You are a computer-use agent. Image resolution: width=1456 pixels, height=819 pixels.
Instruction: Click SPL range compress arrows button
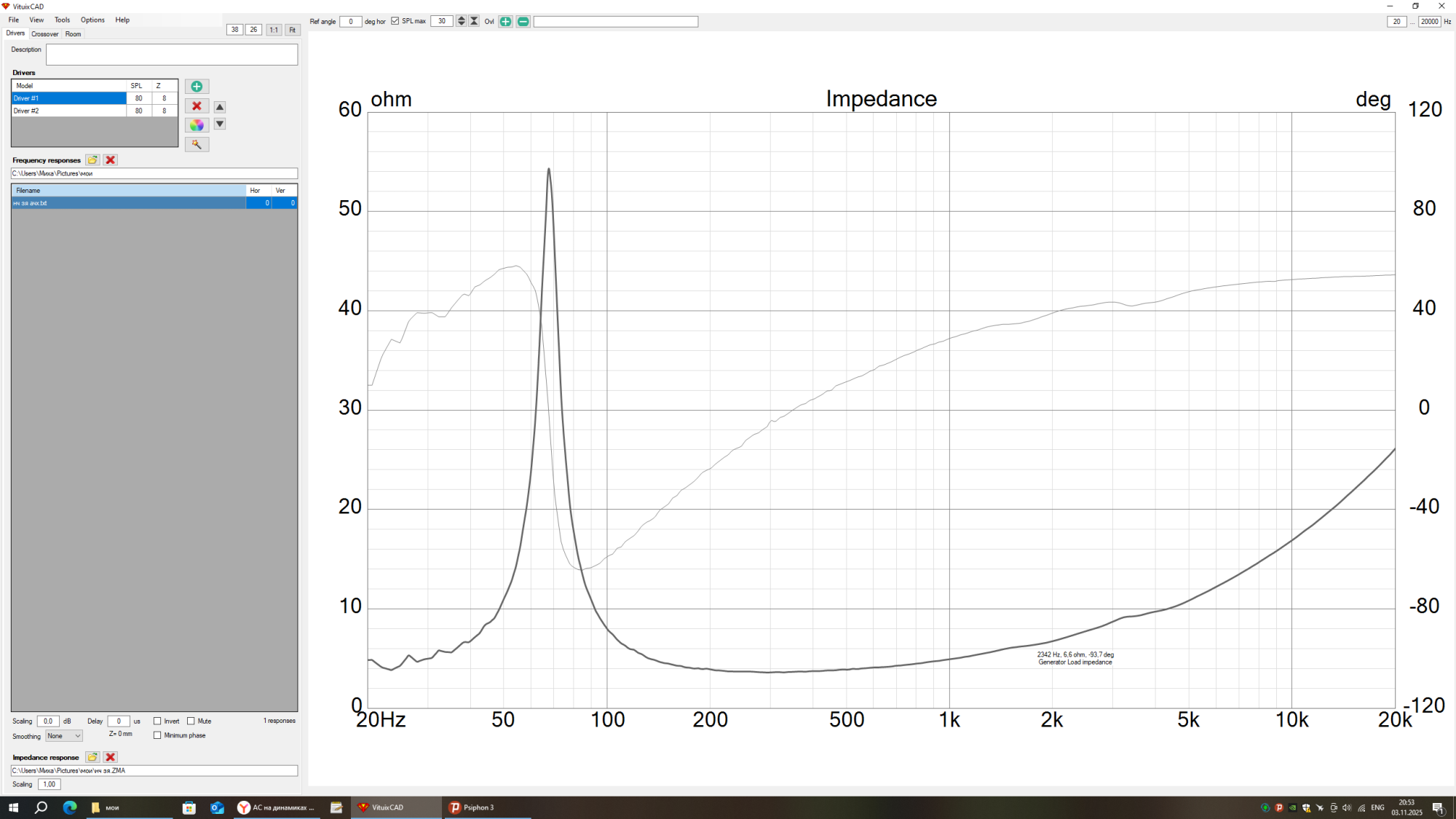tap(474, 21)
